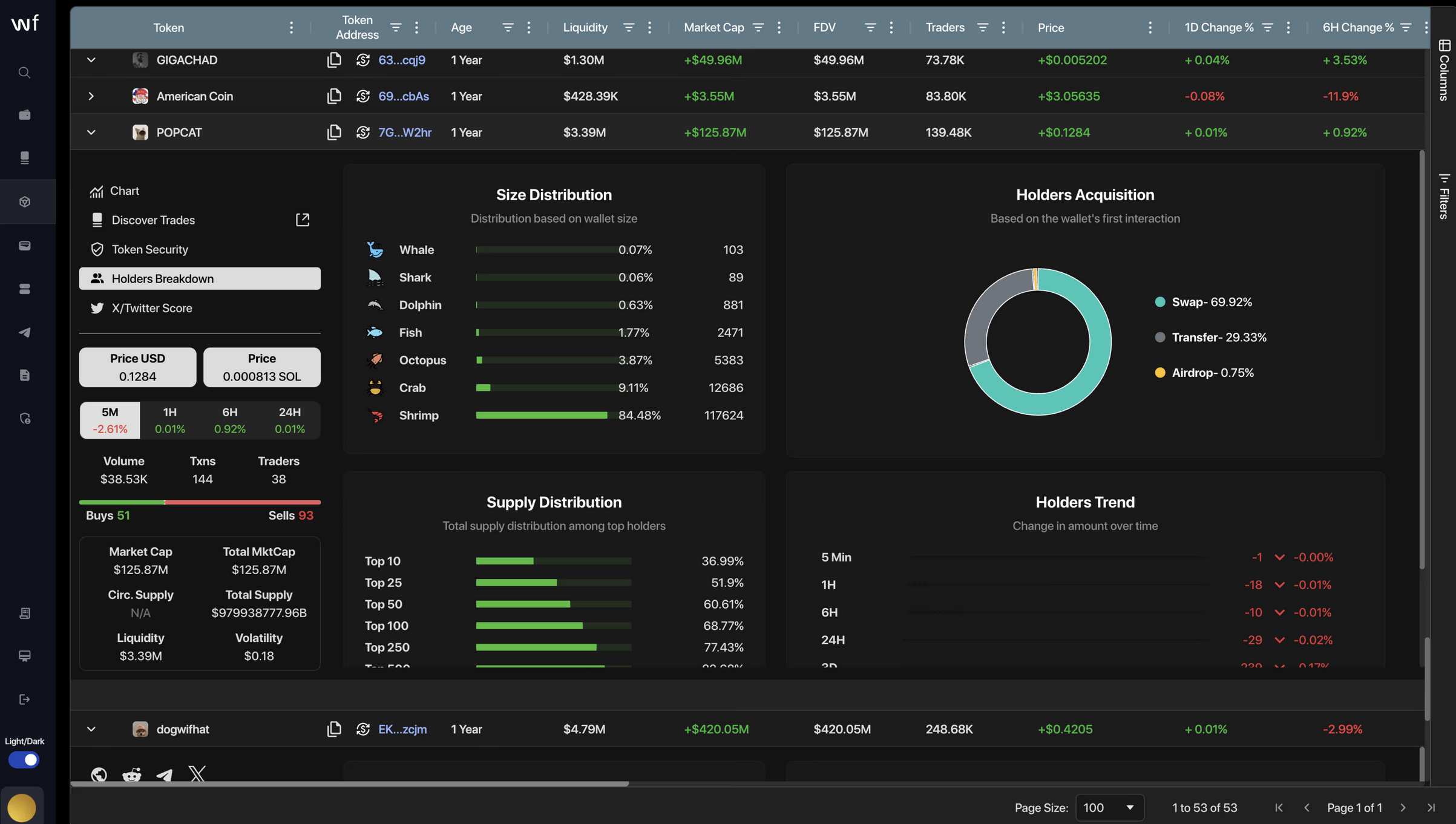1456x824 pixels.
Task: Collapse the POPCAT row details
Action: coord(91,132)
